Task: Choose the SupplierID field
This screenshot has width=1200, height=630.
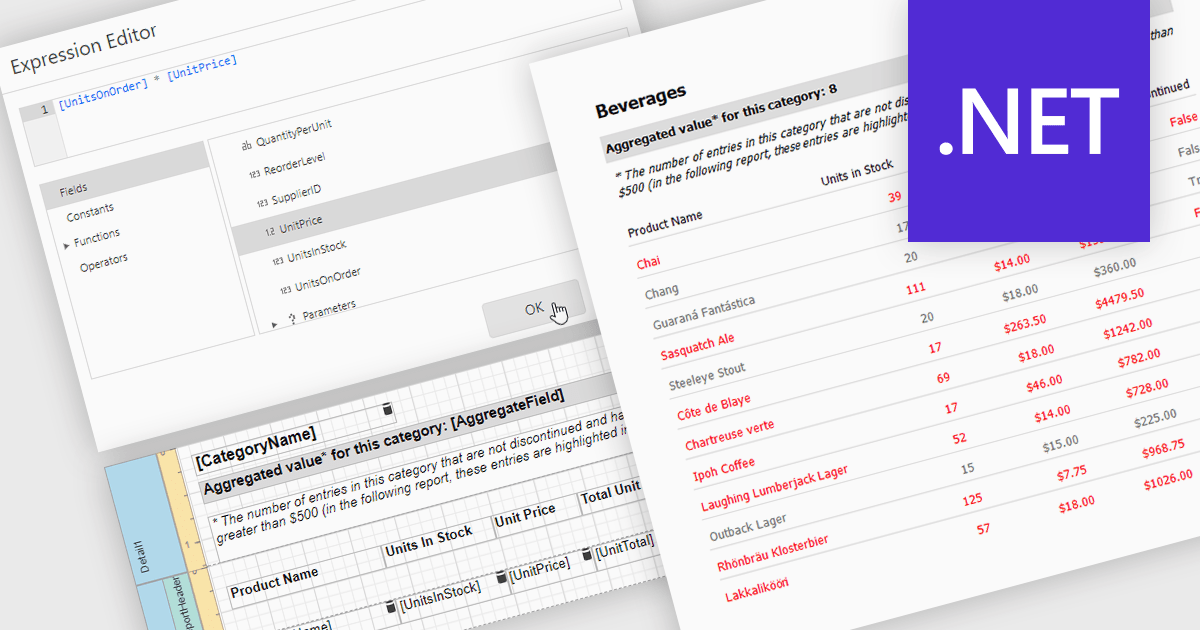Action: pyautogui.click(x=295, y=195)
